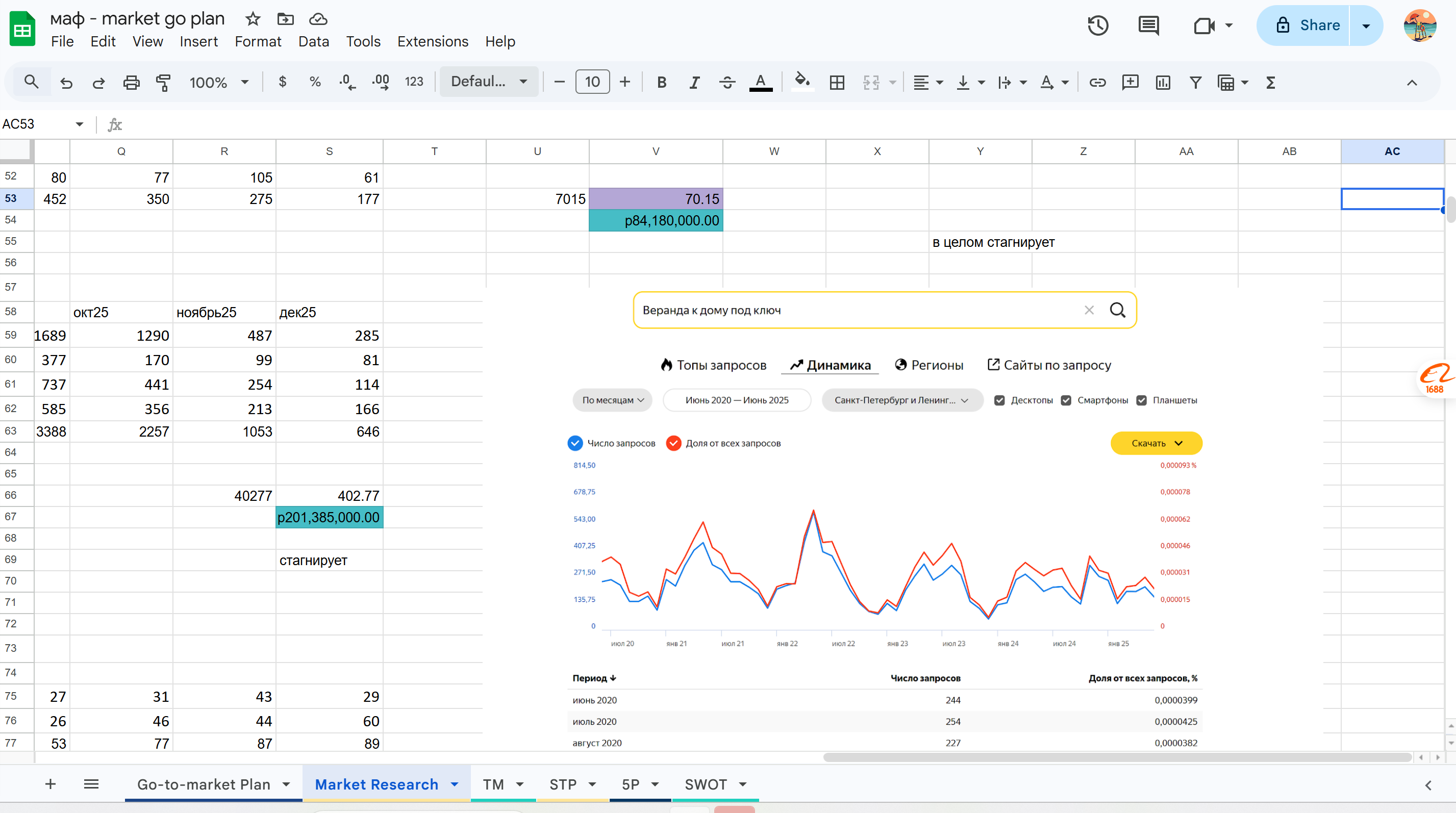Click the create filter icon
The height and width of the screenshot is (813, 1456).
1195,83
